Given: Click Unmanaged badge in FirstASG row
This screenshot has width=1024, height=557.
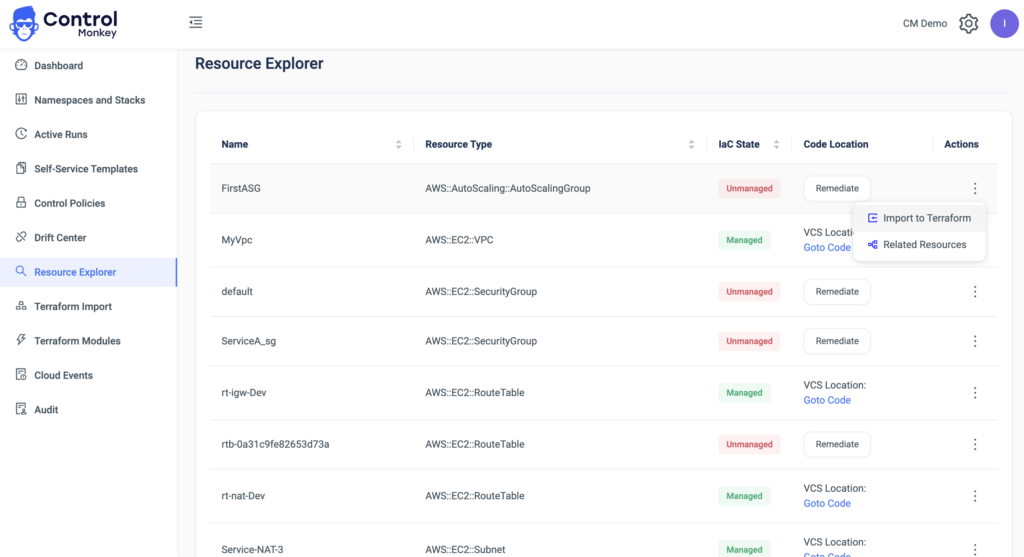Looking at the screenshot, I should [749, 188].
